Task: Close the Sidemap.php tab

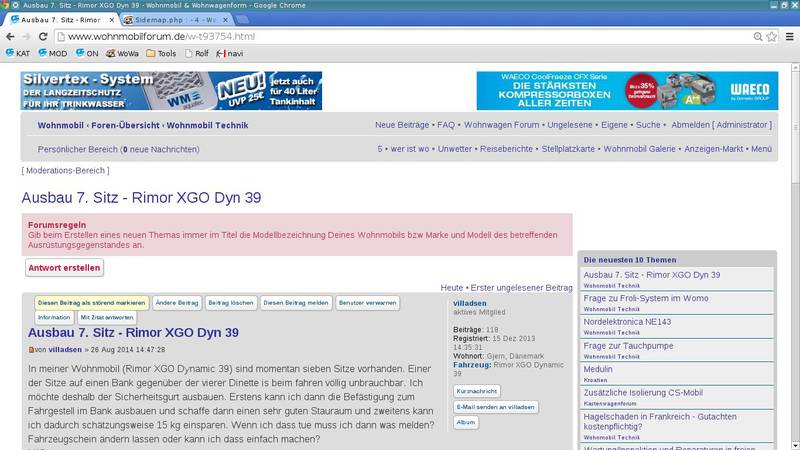Action: 225,20
